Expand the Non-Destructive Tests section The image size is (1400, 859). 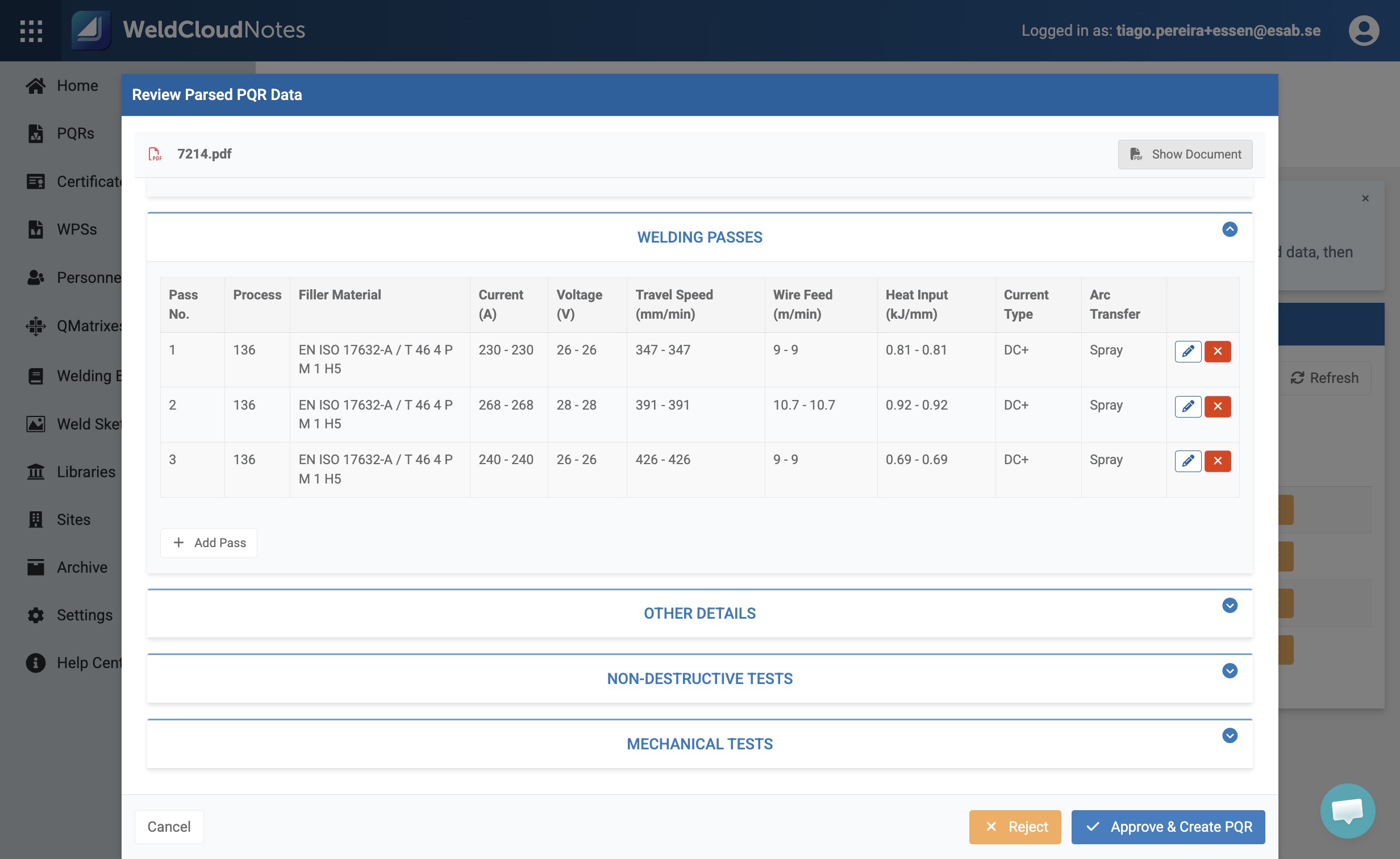(x=1230, y=671)
